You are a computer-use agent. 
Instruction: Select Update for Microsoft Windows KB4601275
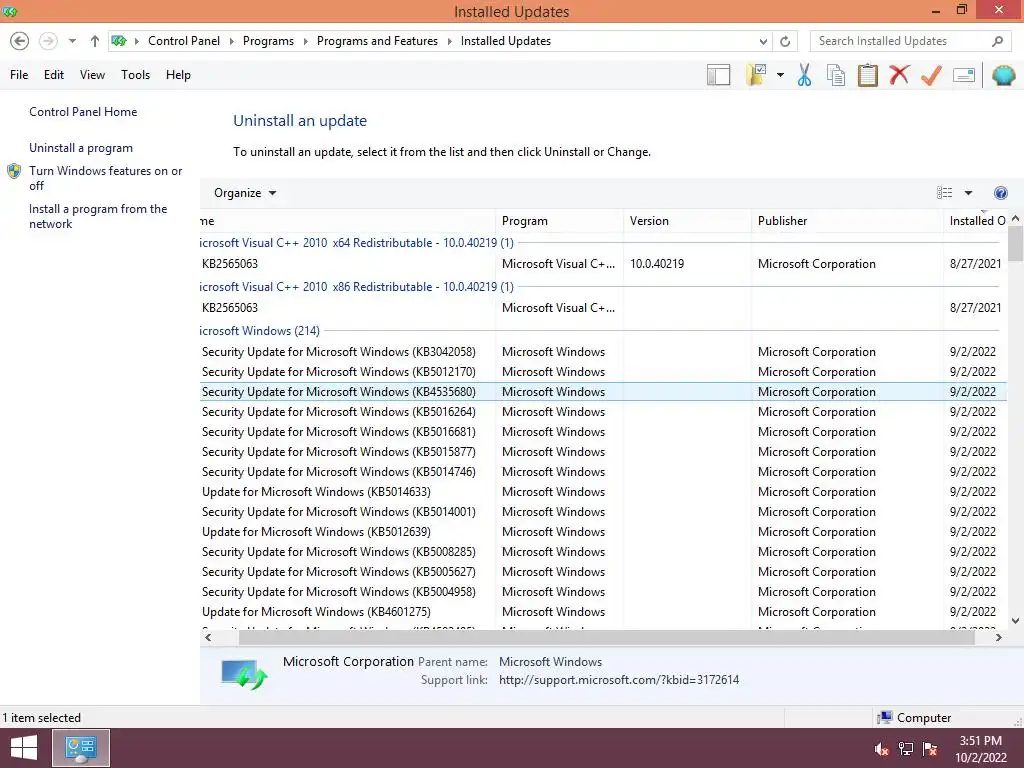(x=603, y=612)
